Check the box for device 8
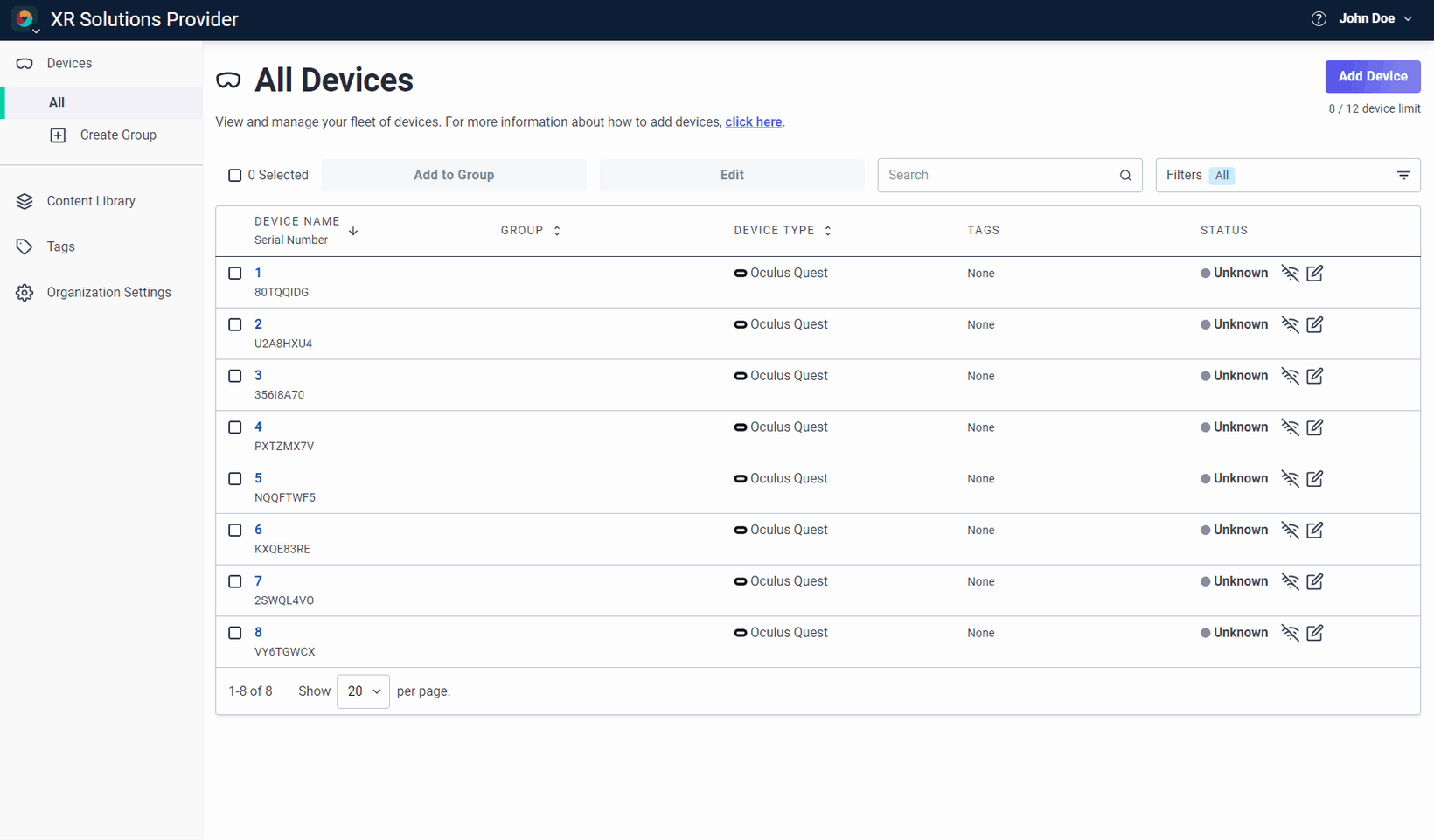The width and height of the screenshot is (1434, 840). tap(234, 633)
